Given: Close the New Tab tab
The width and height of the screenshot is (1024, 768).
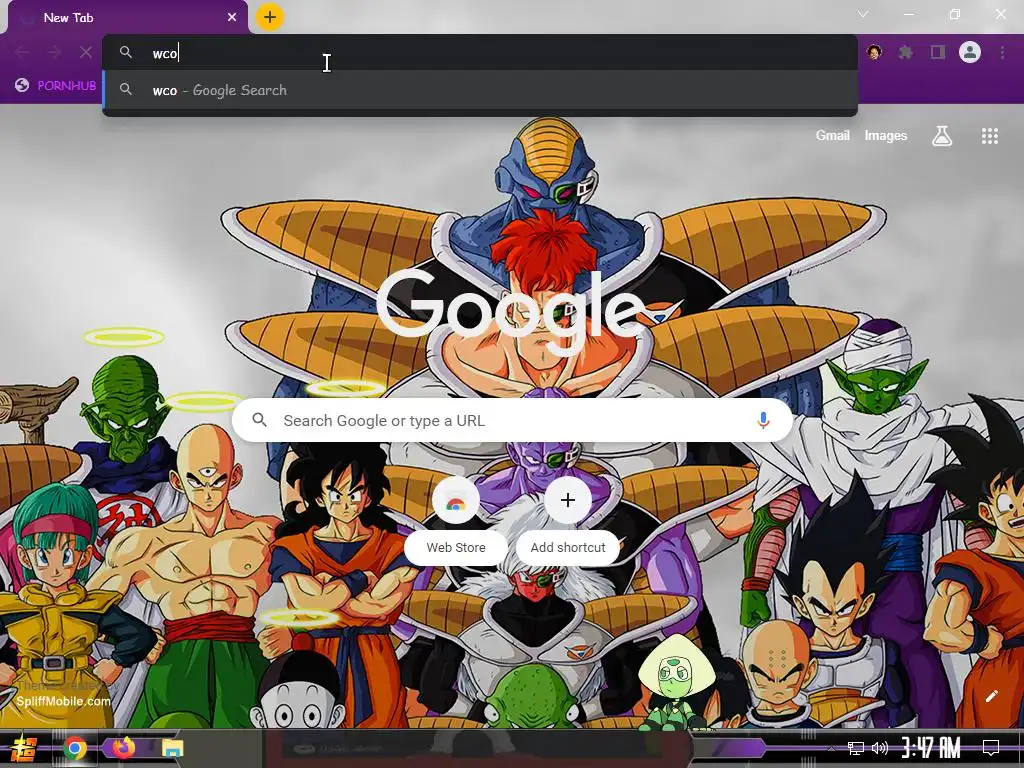Looking at the screenshot, I should [x=232, y=18].
